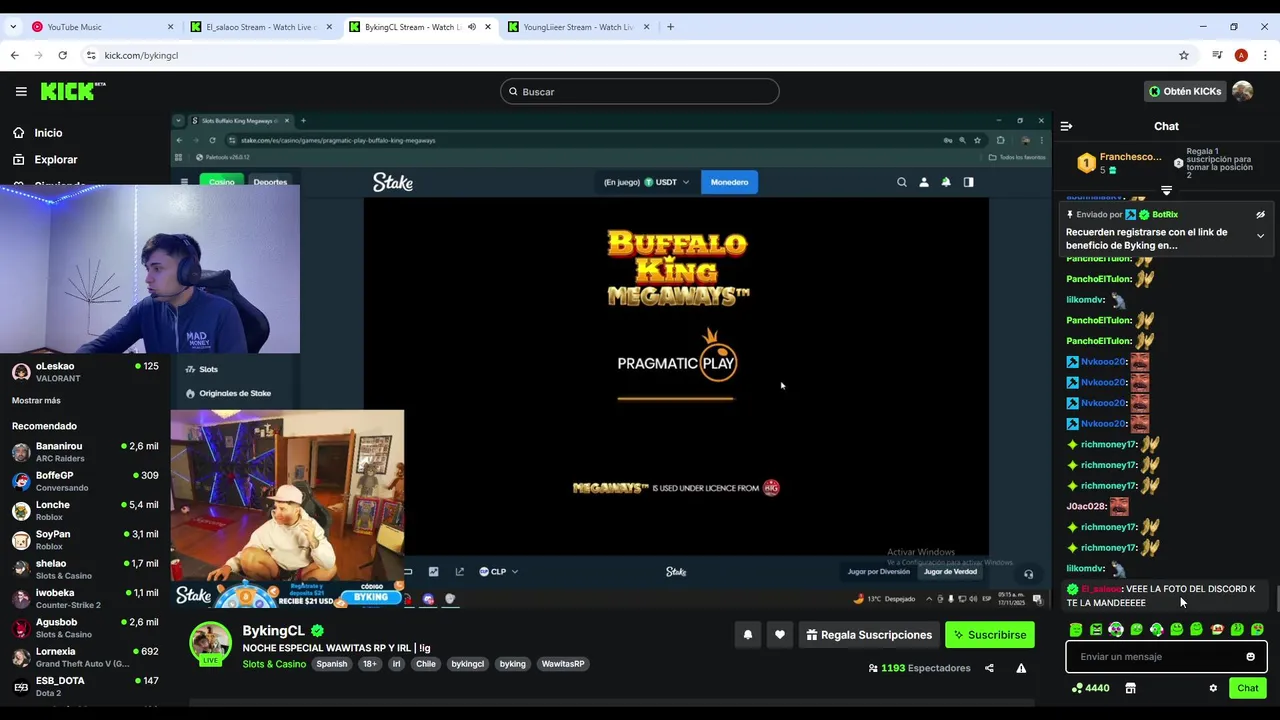Screen dimensions: 1280x720
Task: Open chat settings gear
Action: 1213,688
